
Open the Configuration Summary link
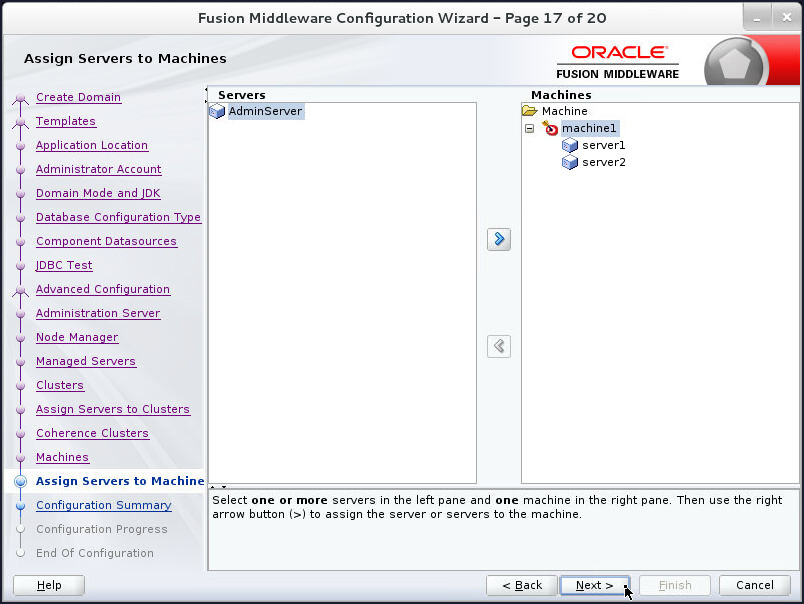coord(103,505)
